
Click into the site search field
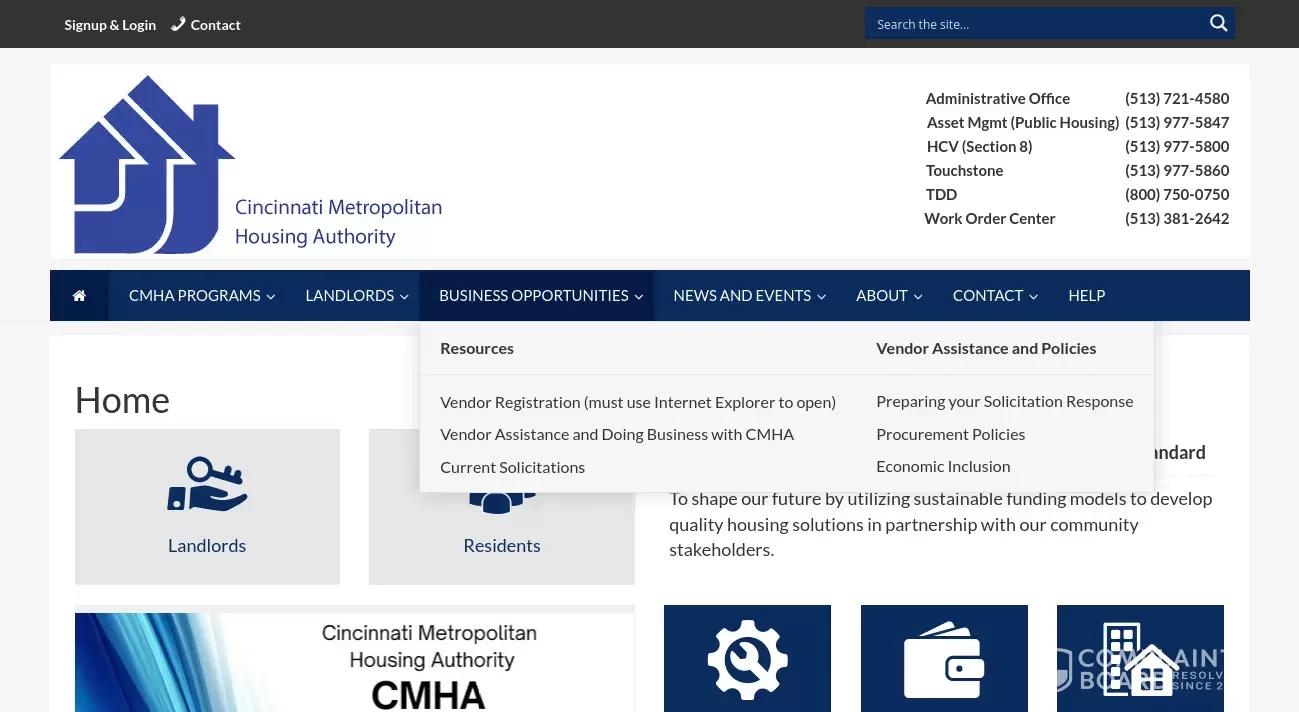[1030, 24]
